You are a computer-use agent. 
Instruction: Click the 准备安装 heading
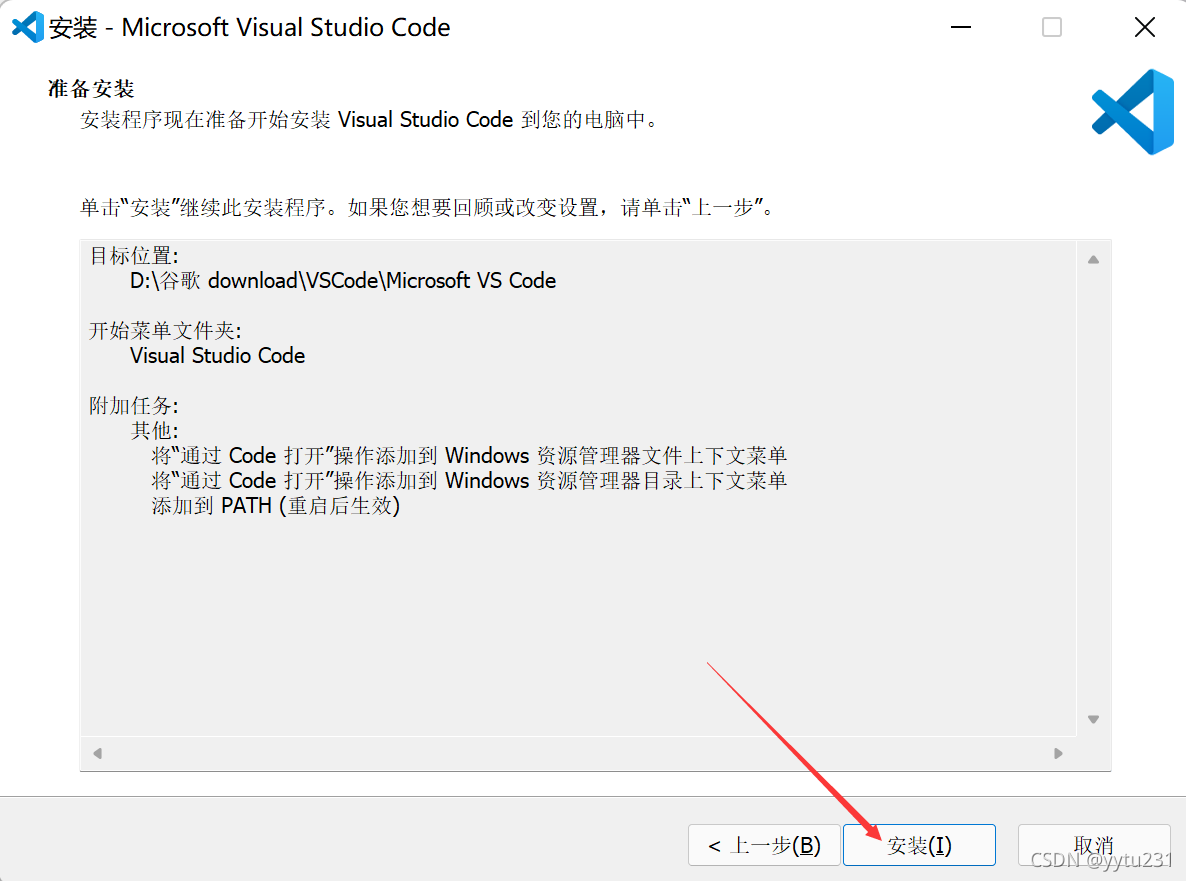point(92,88)
